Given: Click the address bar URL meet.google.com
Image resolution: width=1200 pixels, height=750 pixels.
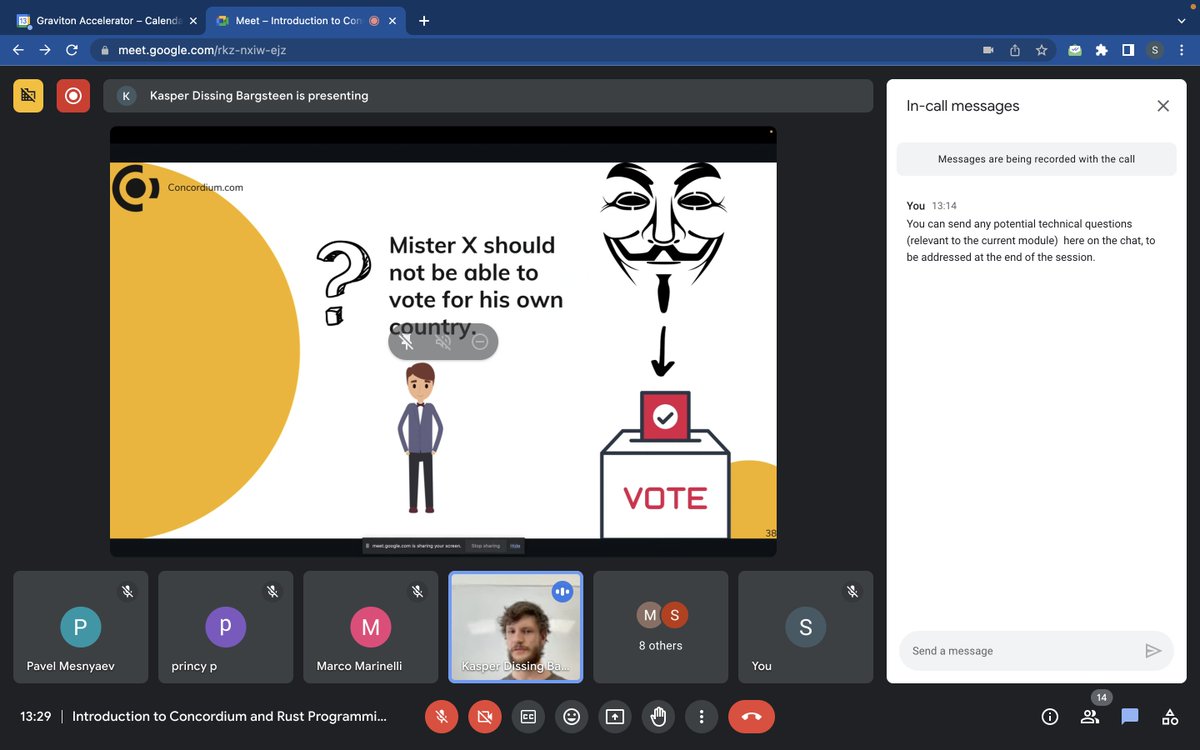Looking at the screenshot, I should (x=202, y=50).
